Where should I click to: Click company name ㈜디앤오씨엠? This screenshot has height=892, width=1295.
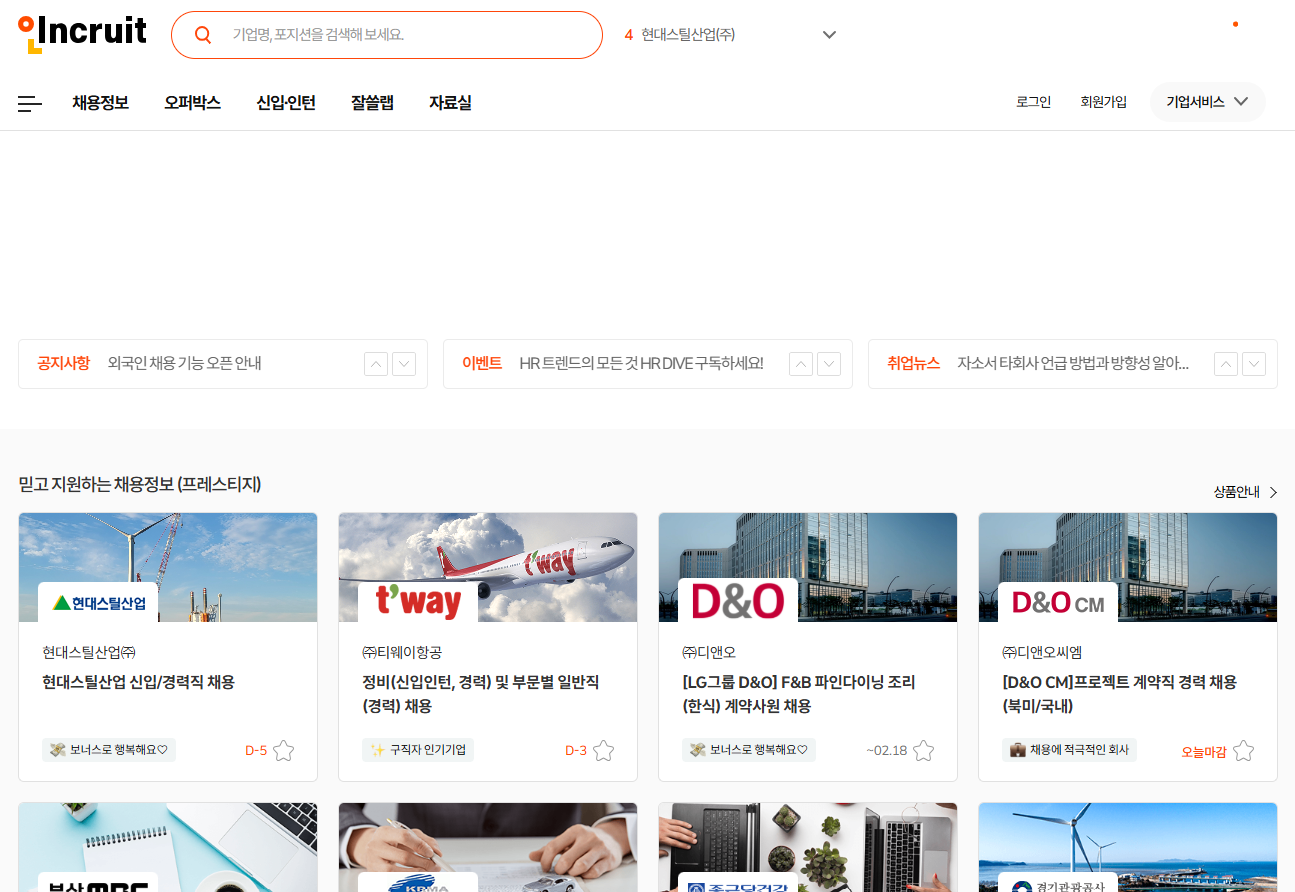[1042, 652]
